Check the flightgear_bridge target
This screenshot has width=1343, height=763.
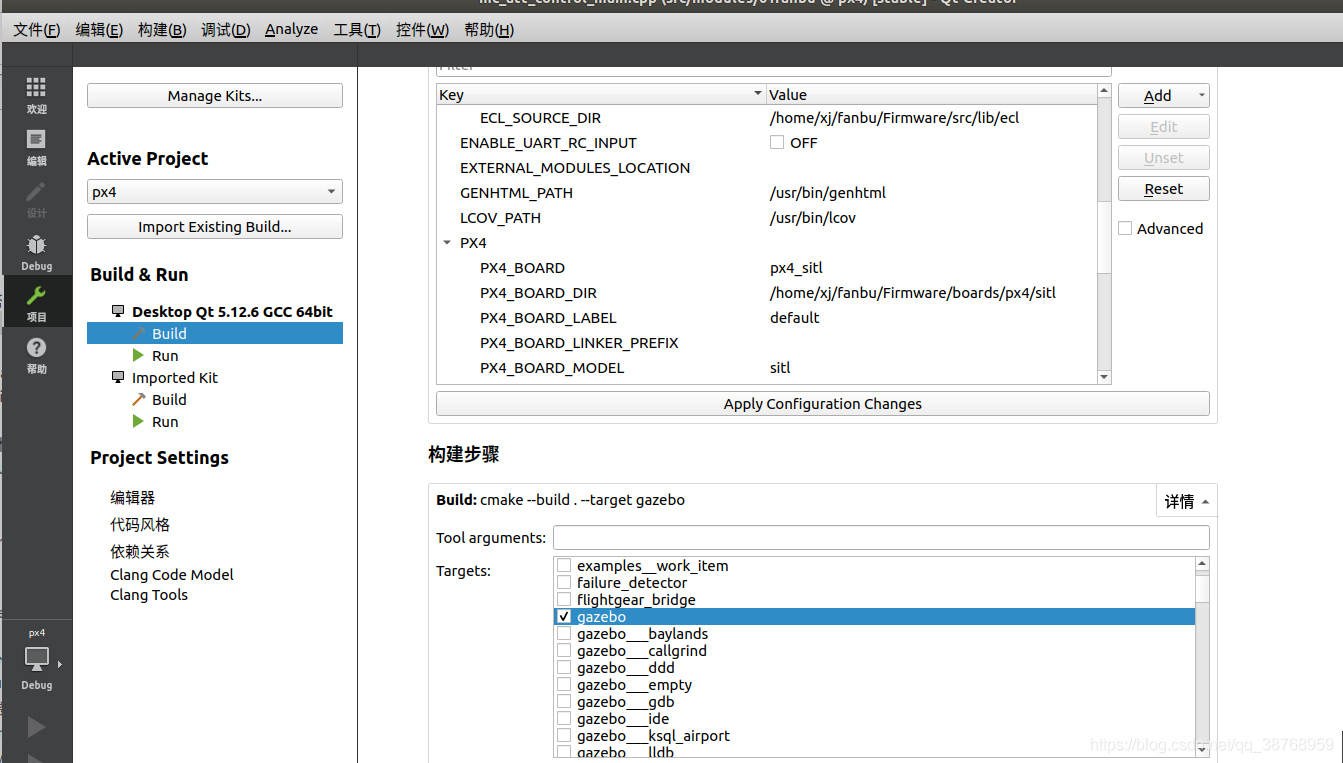click(564, 599)
